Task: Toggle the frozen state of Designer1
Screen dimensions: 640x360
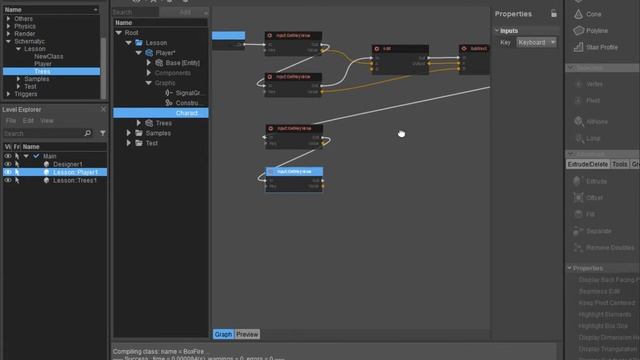Action: (x=17, y=164)
